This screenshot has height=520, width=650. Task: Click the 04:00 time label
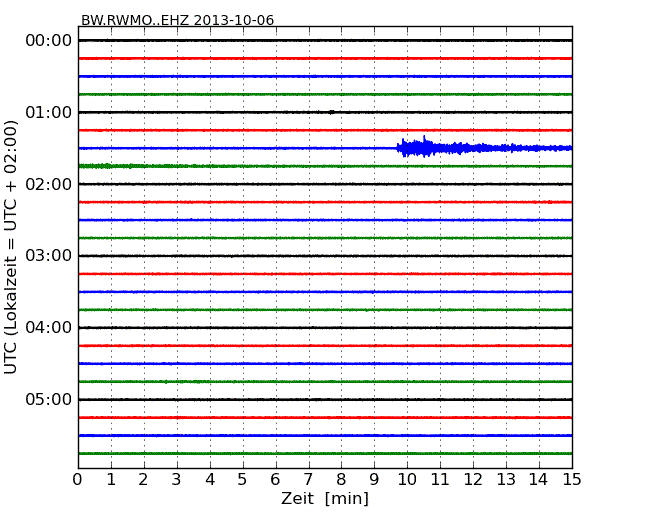pyautogui.click(x=49, y=327)
